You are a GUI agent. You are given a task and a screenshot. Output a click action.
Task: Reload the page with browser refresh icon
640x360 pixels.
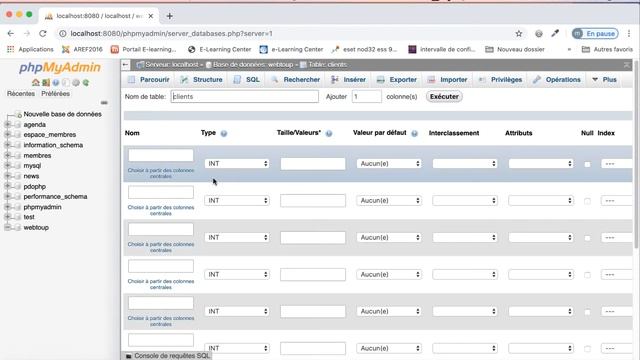43,33
